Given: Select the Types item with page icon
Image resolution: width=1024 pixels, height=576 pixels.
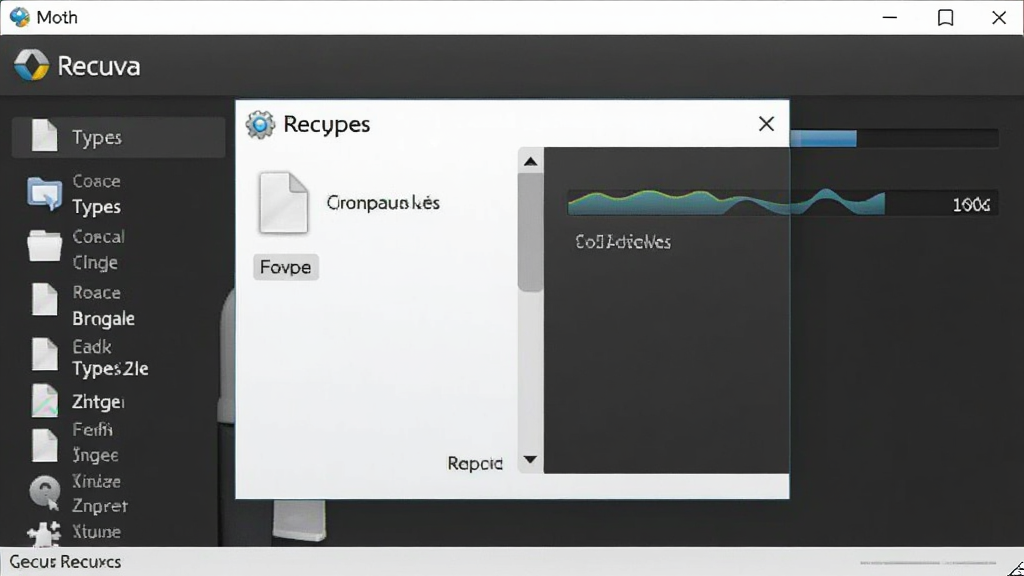Looking at the screenshot, I should coord(118,137).
